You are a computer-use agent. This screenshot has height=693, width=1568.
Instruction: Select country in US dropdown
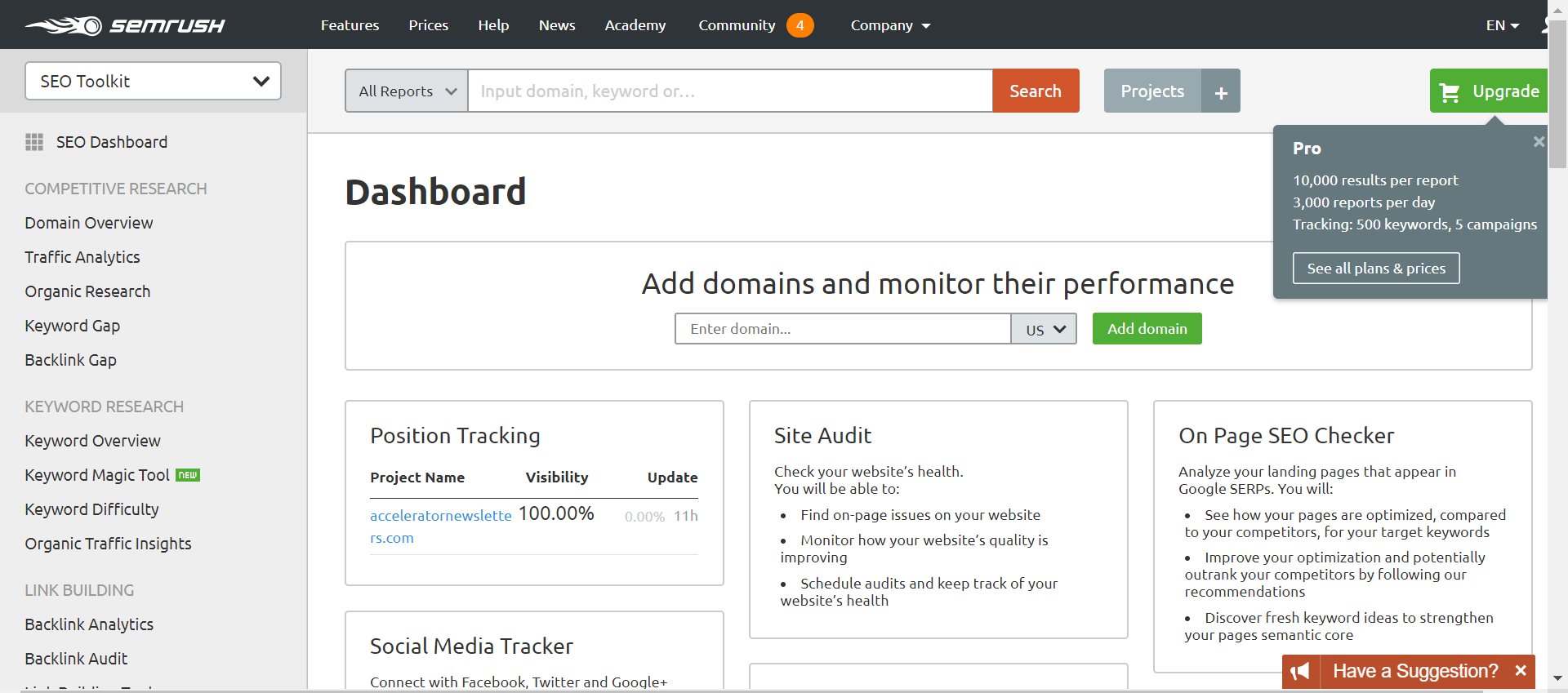[x=1045, y=329]
